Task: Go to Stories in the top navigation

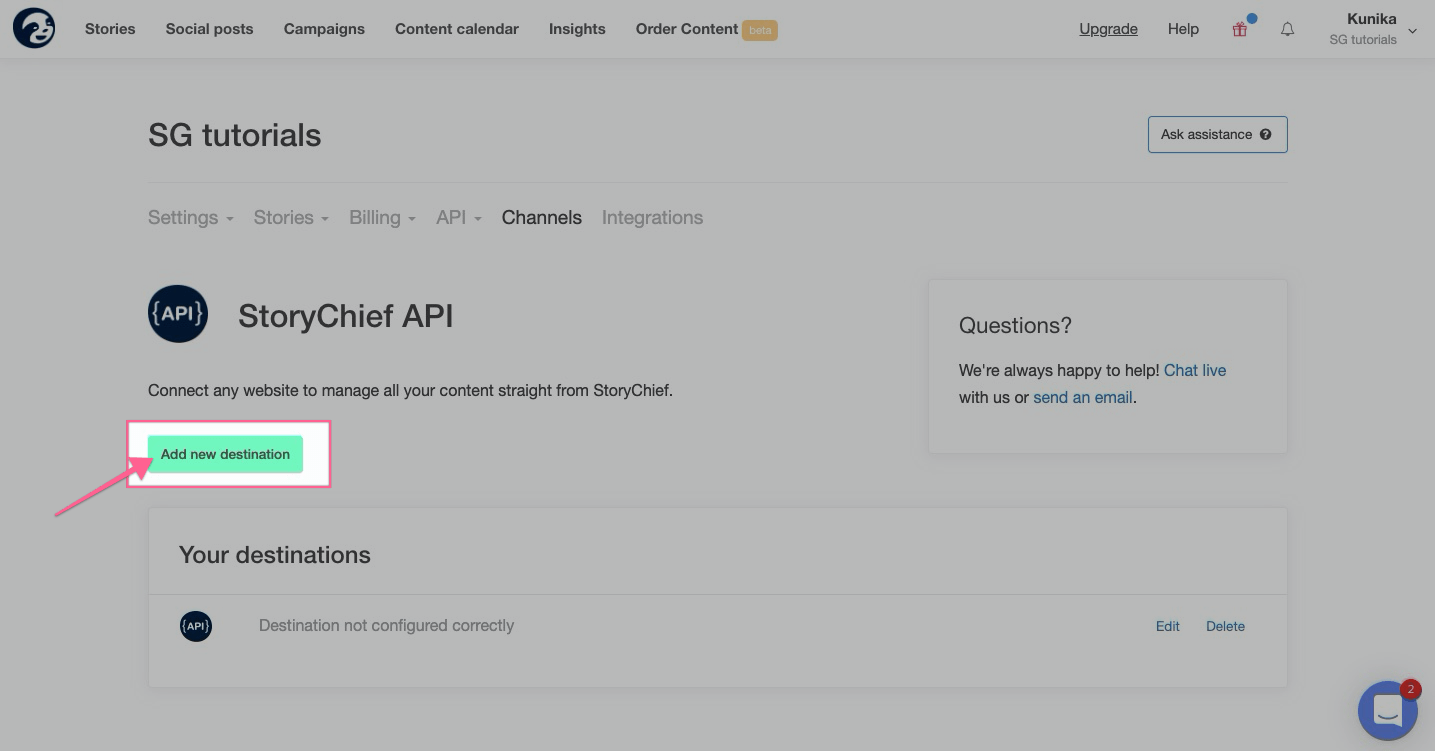Action: (x=110, y=29)
